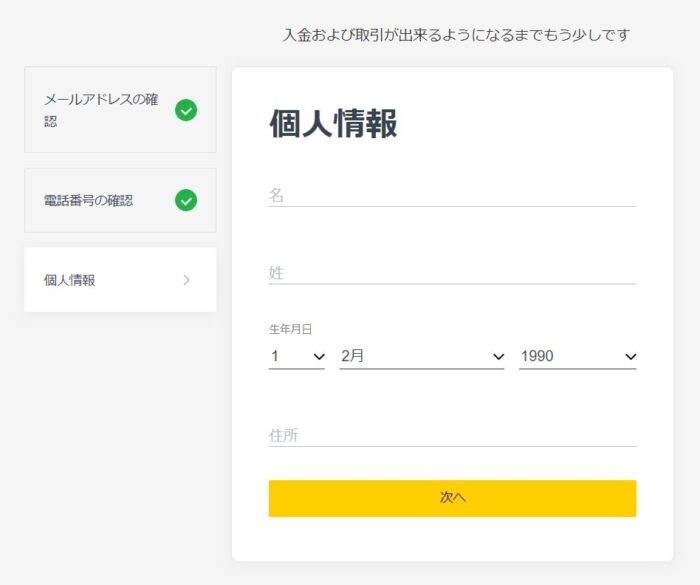Image resolution: width=700 pixels, height=585 pixels.
Task: Select the 個人情報 step in sidebar
Action: tap(120, 280)
